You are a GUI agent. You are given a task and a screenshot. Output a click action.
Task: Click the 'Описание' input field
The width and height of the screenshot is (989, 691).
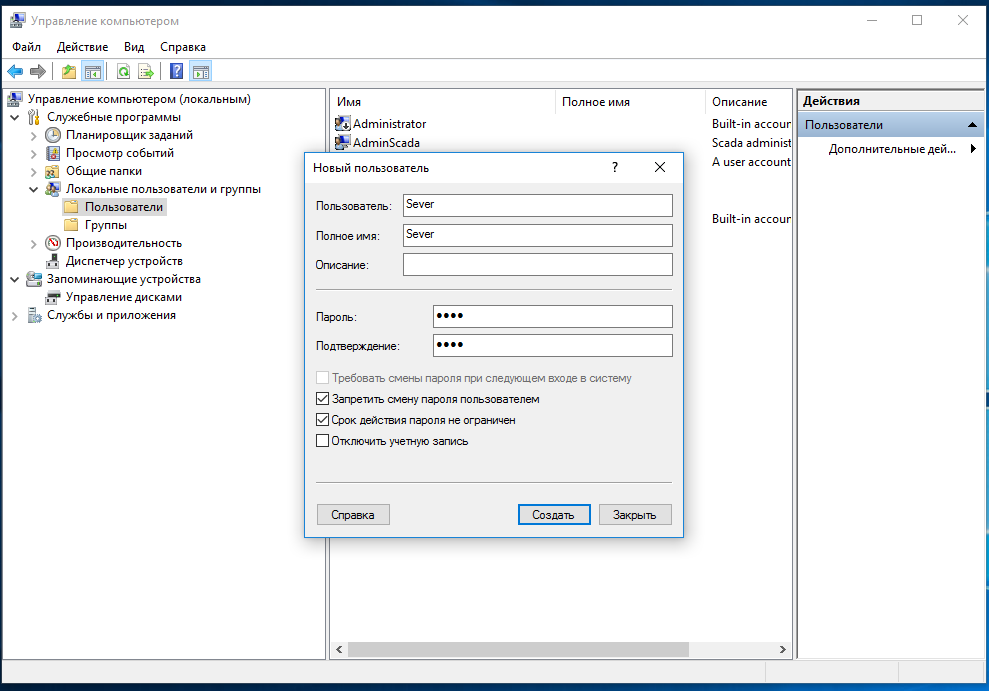coord(537,264)
